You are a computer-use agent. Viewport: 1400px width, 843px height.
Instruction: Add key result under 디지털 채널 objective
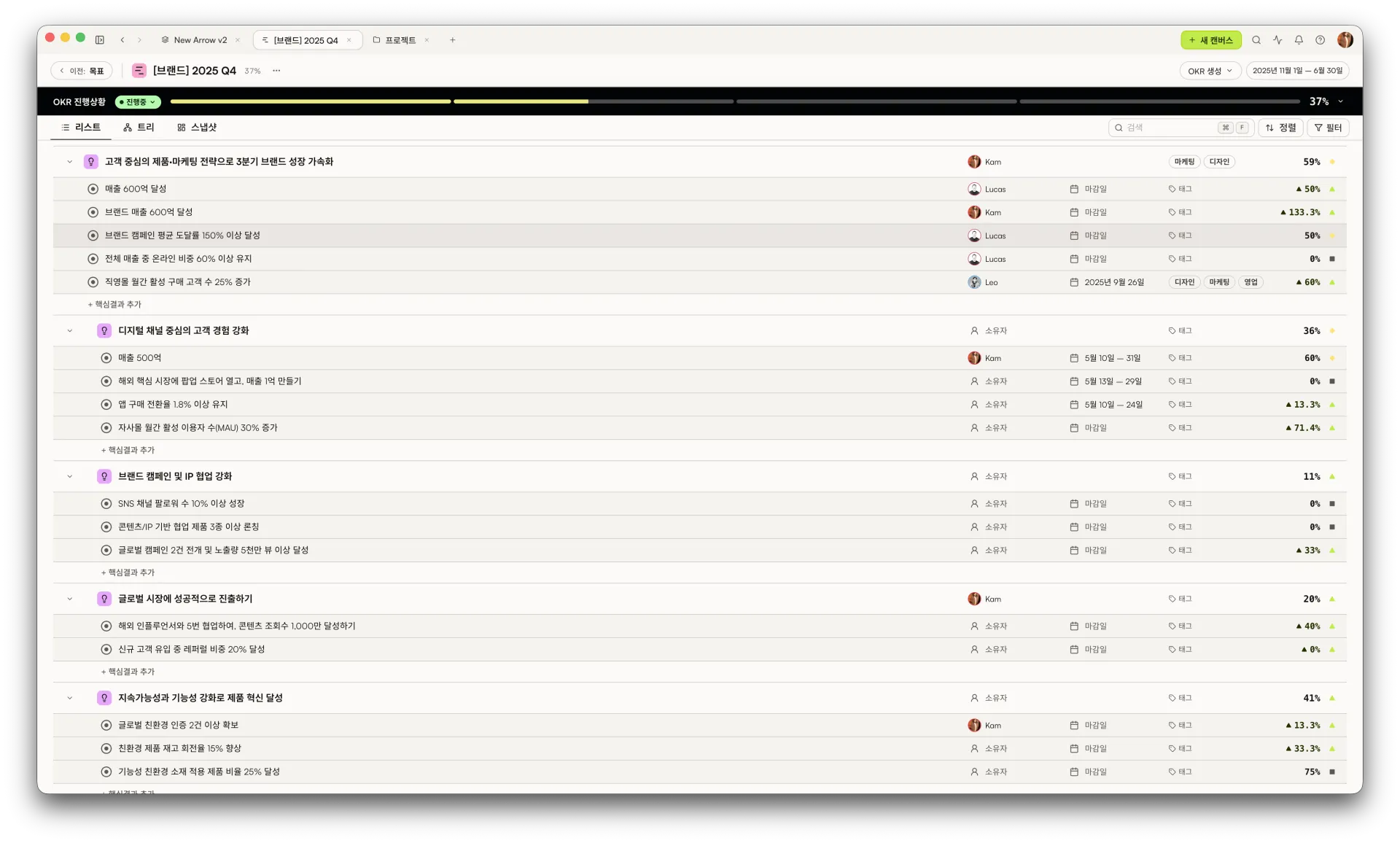point(128,450)
